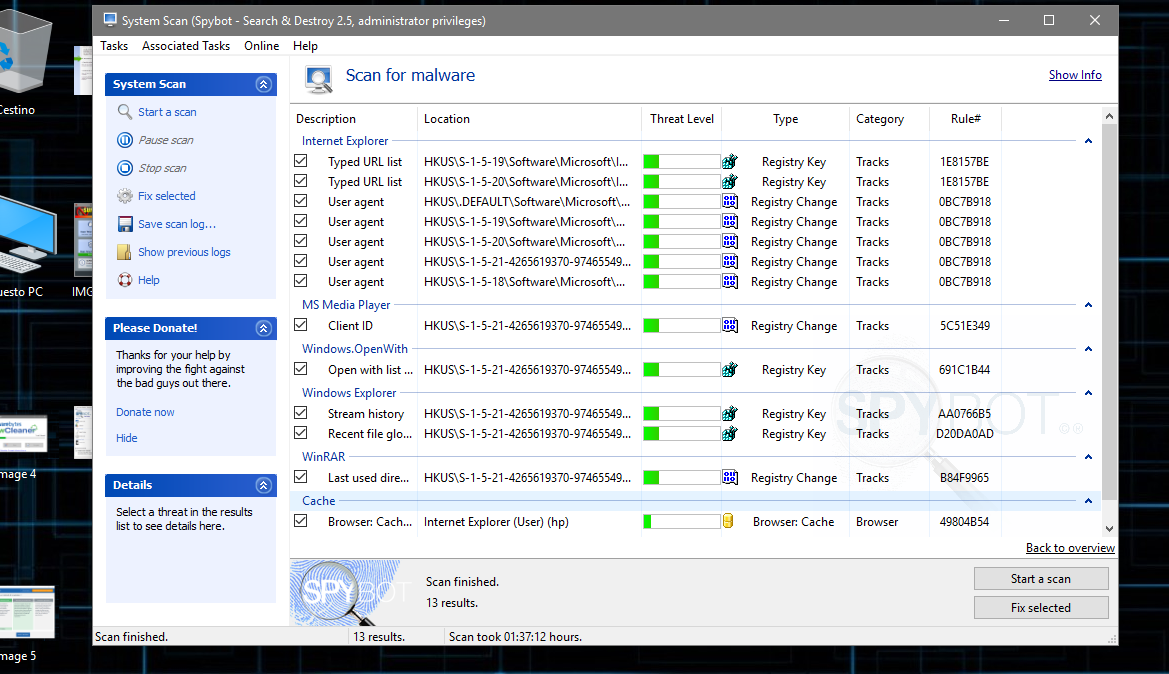Collapse the MS Media Player results group

1088,305
